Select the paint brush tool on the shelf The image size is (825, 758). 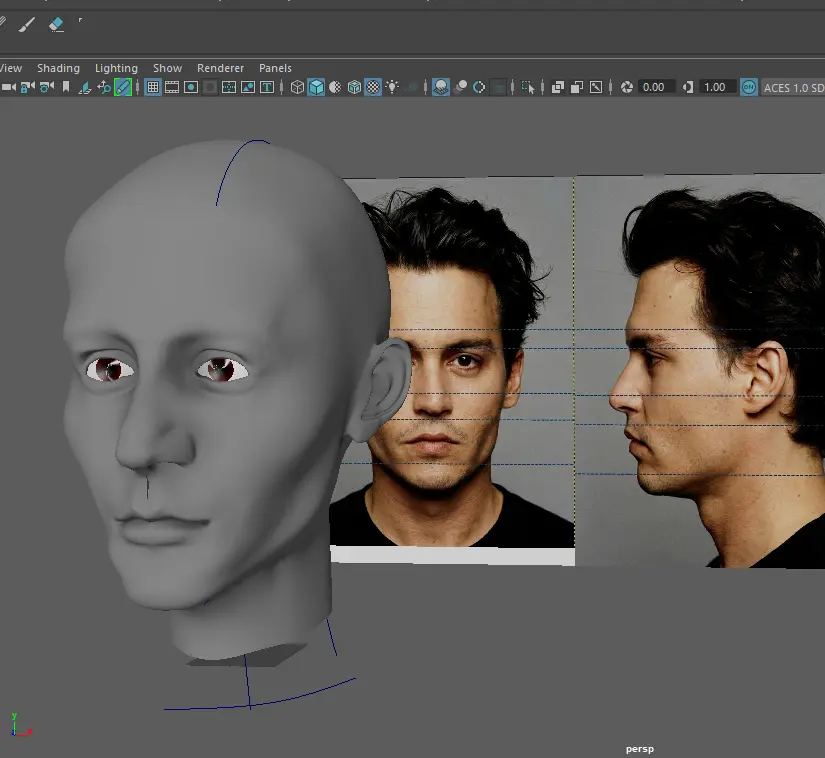26,23
